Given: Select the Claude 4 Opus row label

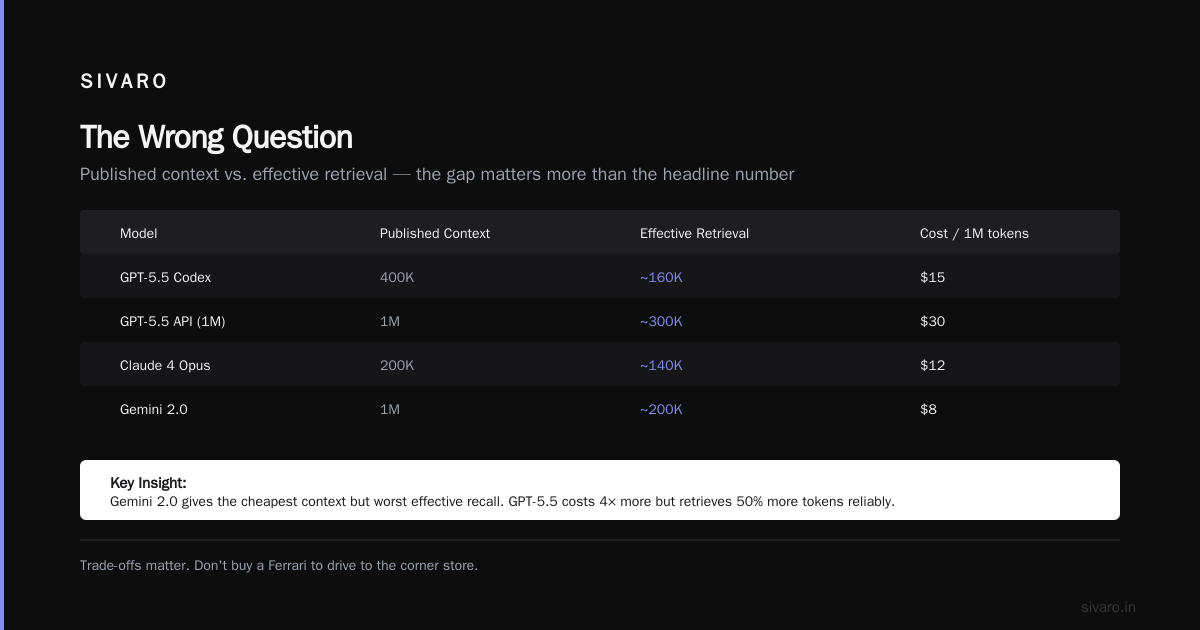Looking at the screenshot, I should (165, 365).
